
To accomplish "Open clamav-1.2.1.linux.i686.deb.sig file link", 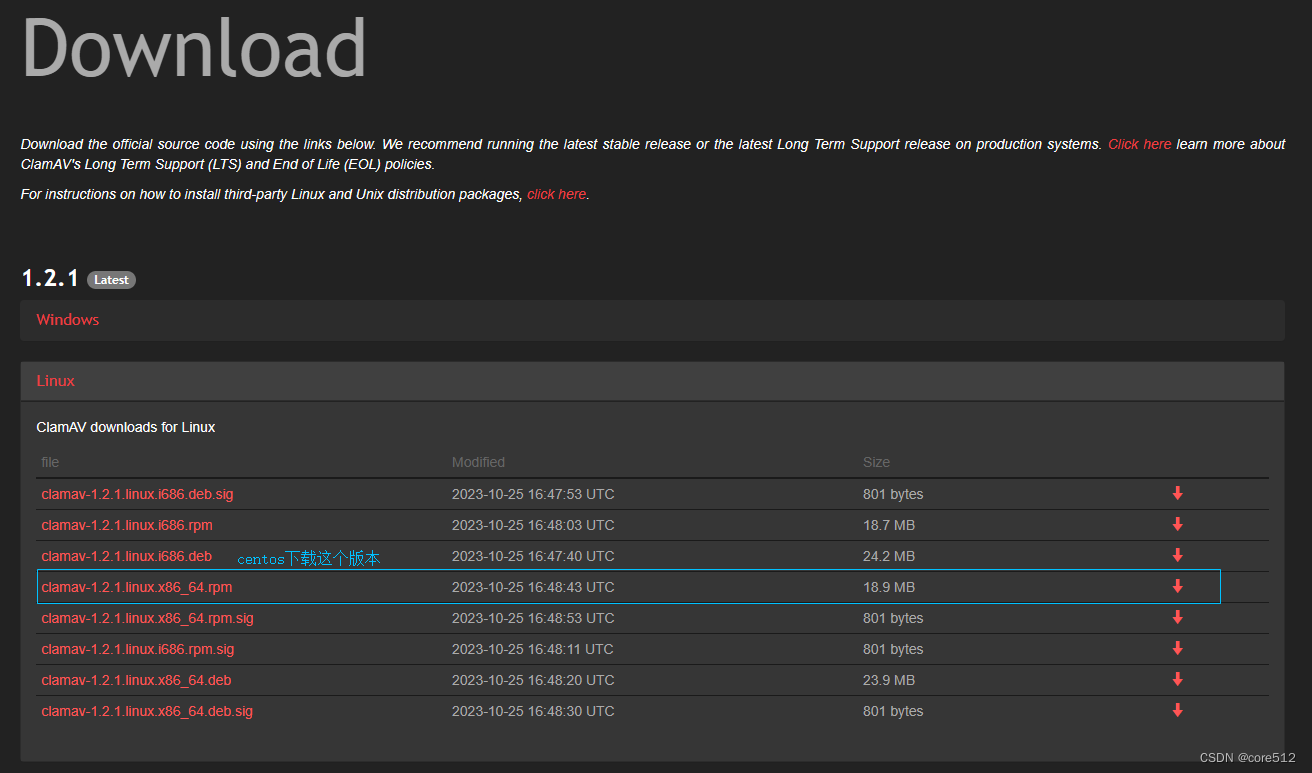I will pyautogui.click(x=137, y=494).
